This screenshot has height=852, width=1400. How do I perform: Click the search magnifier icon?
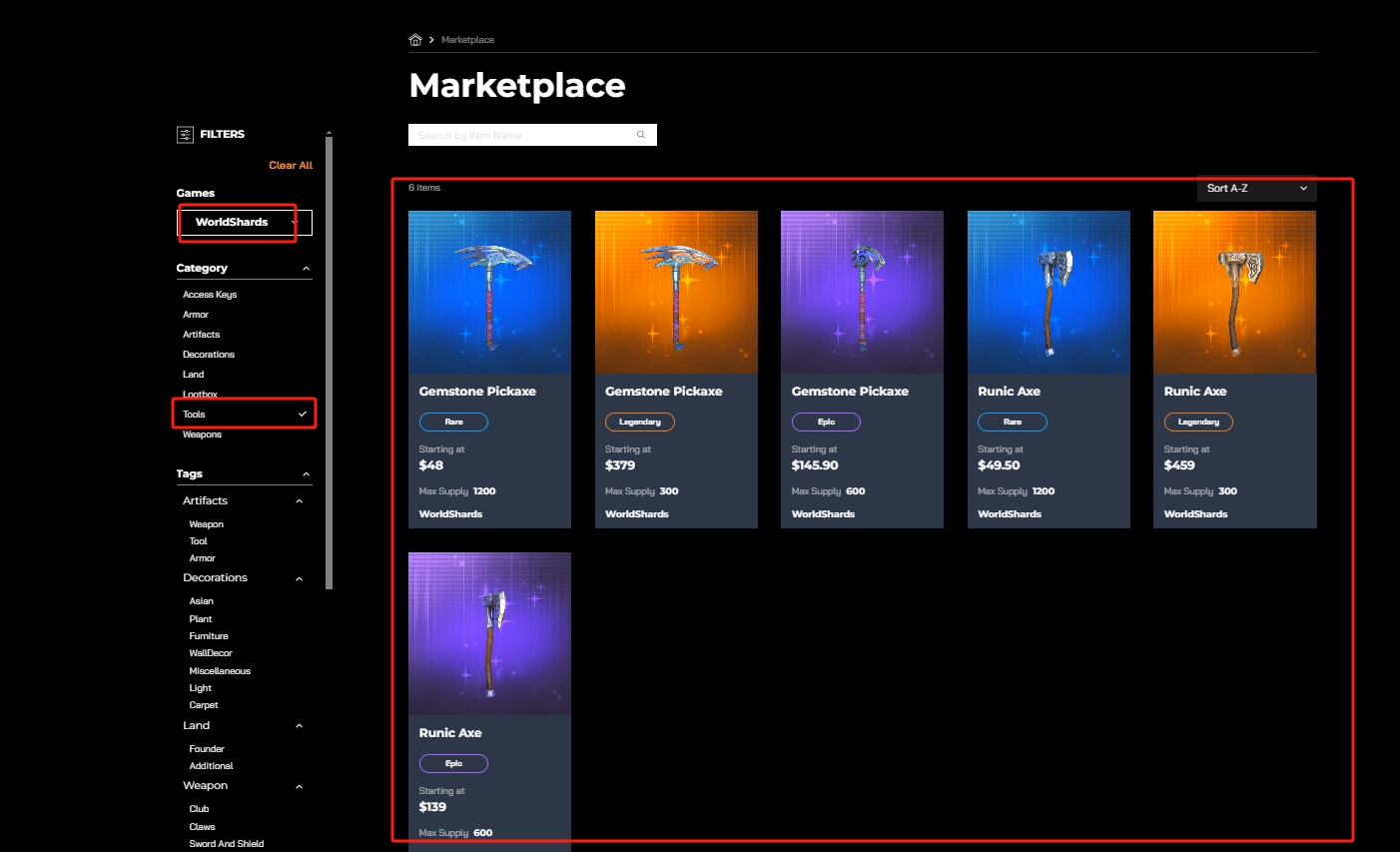pos(641,135)
